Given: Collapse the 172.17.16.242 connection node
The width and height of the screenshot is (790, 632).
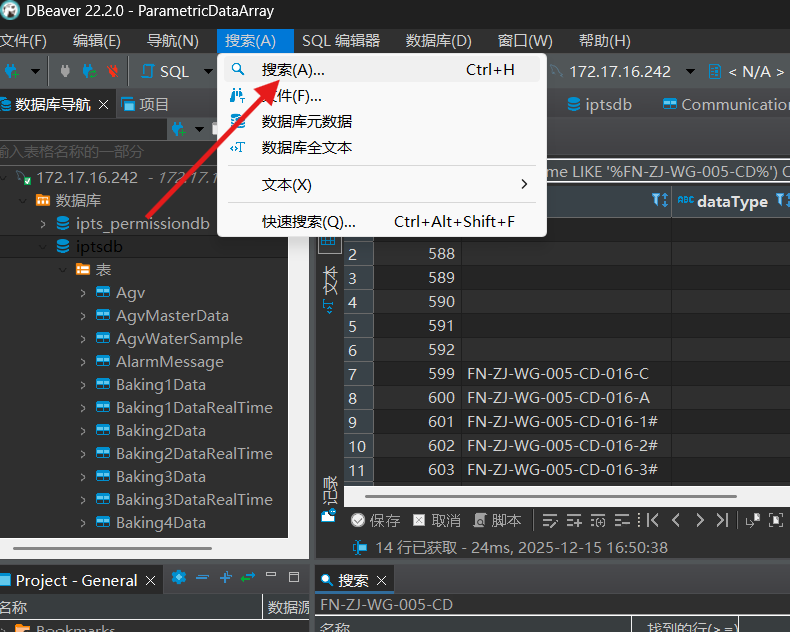Looking at the screenshot, I should point(5,177).
